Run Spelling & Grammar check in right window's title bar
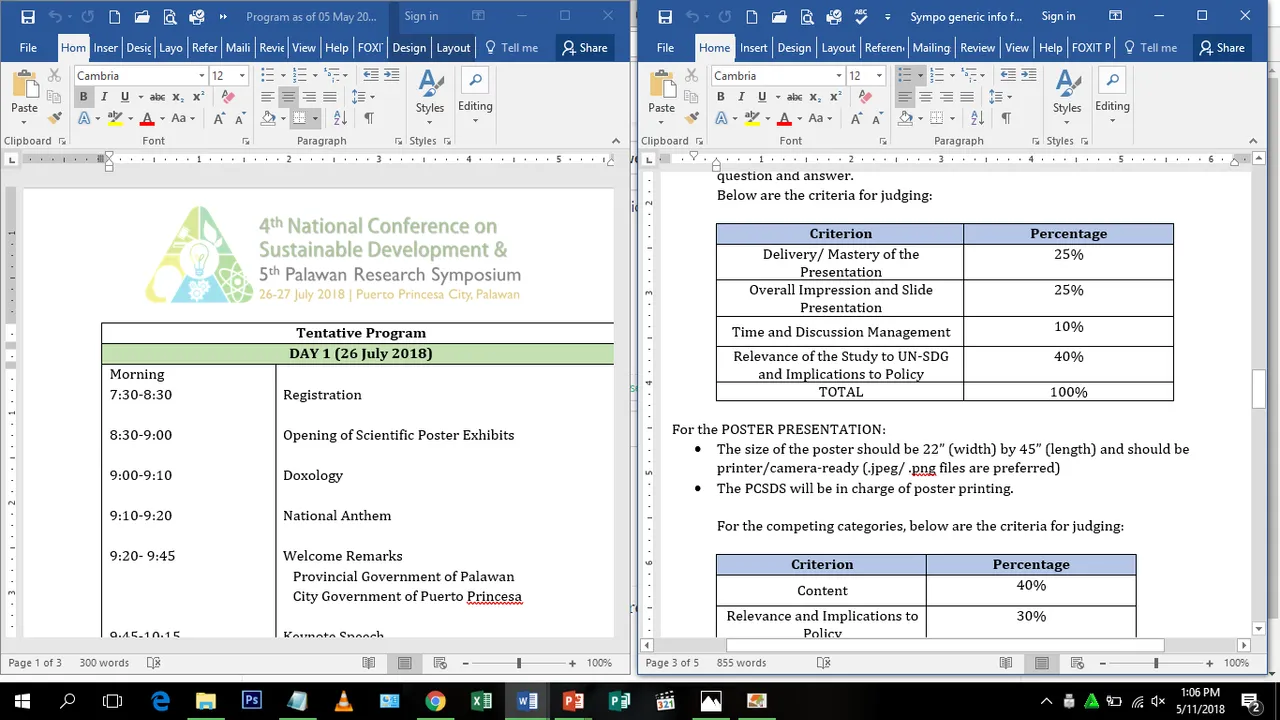Viewport: 1280px width, 720px height. pos(862,16)
